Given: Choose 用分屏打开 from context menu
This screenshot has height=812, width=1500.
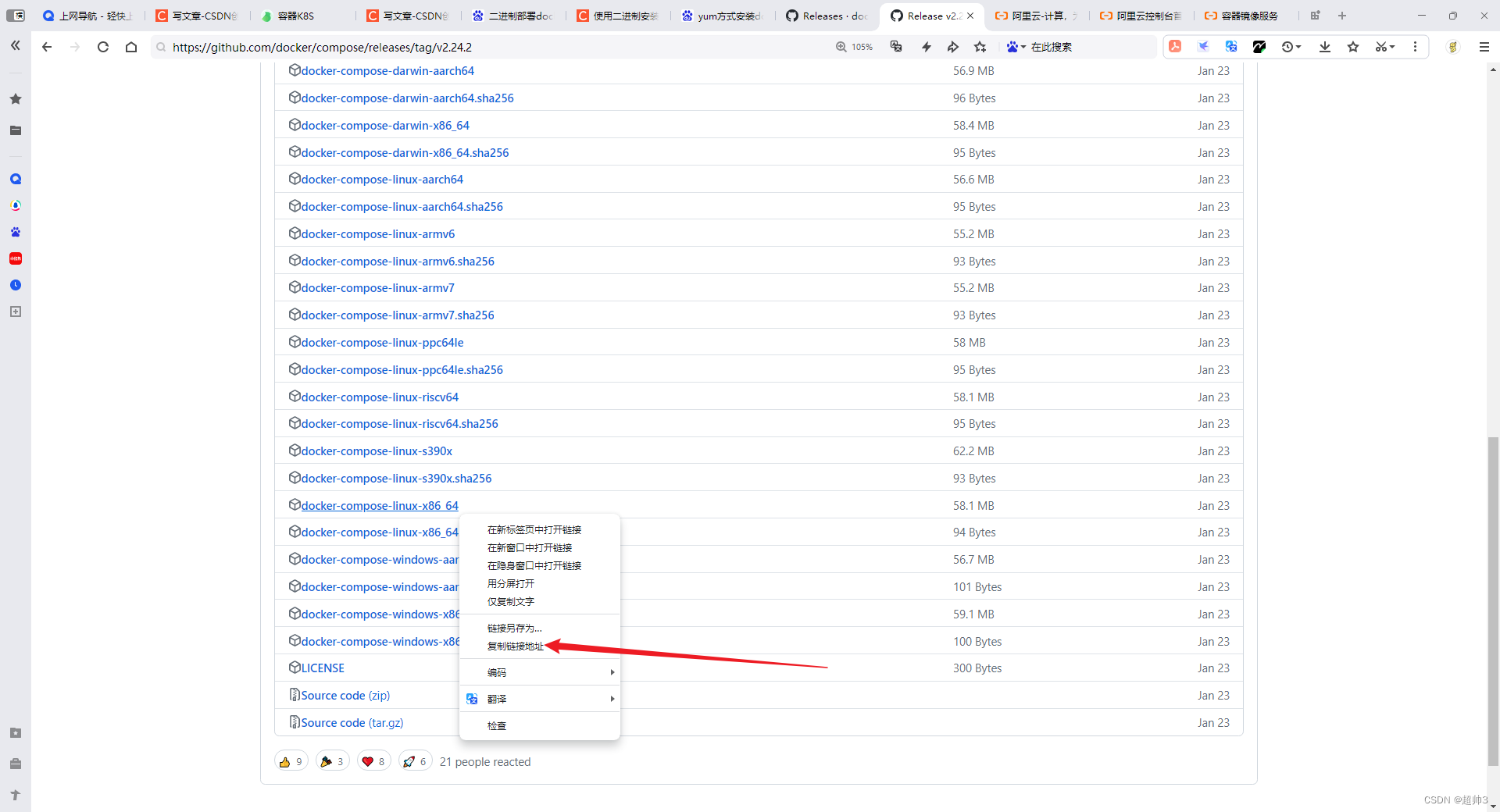Looking at the screenshot, I should (511, 584).
